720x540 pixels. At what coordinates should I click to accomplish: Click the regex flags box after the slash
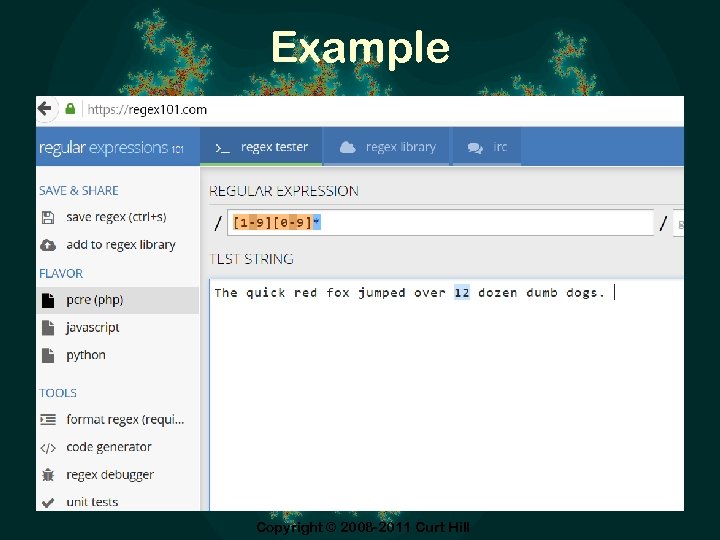(679, 224)
